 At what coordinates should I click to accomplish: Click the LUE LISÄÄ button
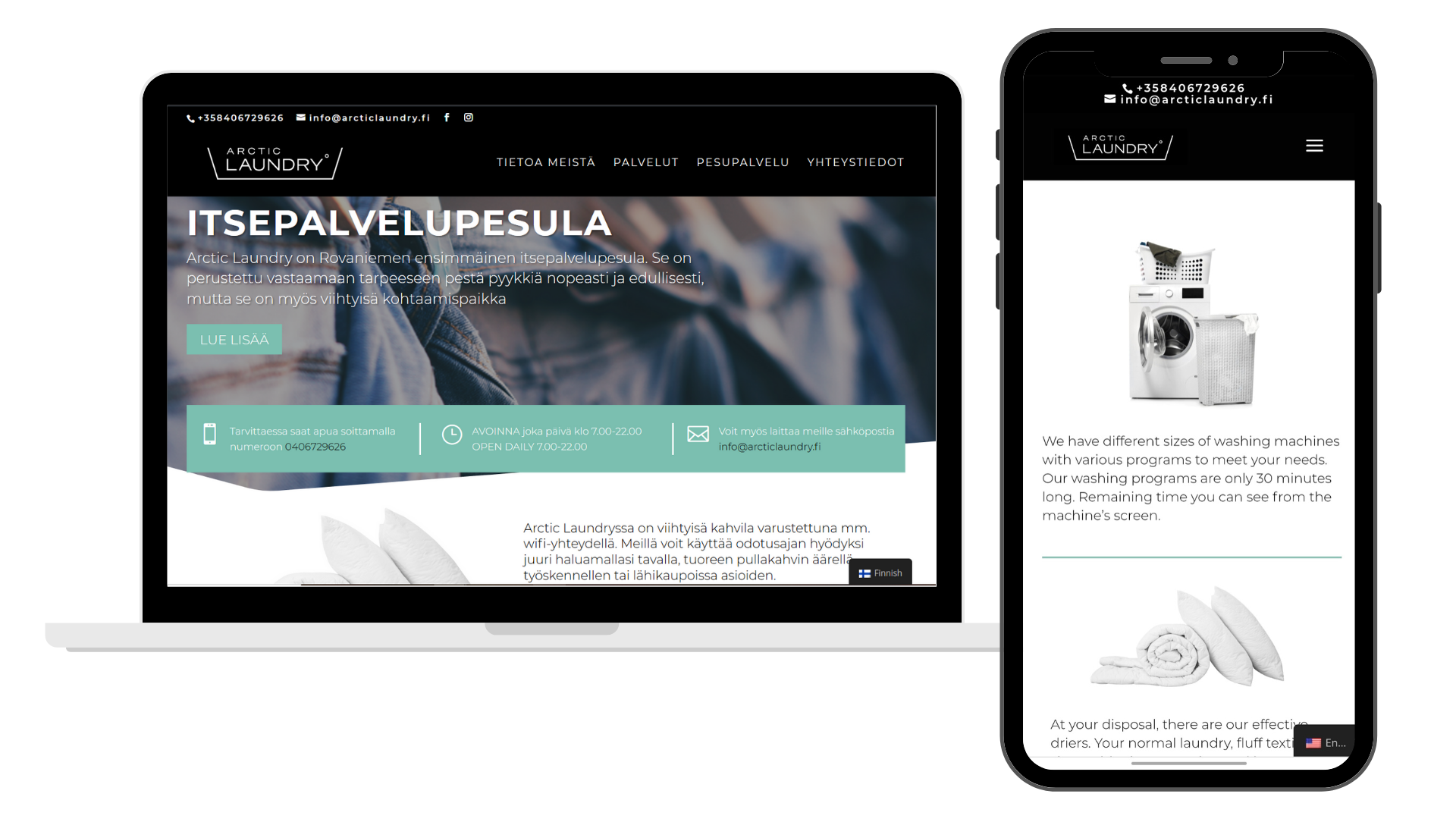[234, 339]
